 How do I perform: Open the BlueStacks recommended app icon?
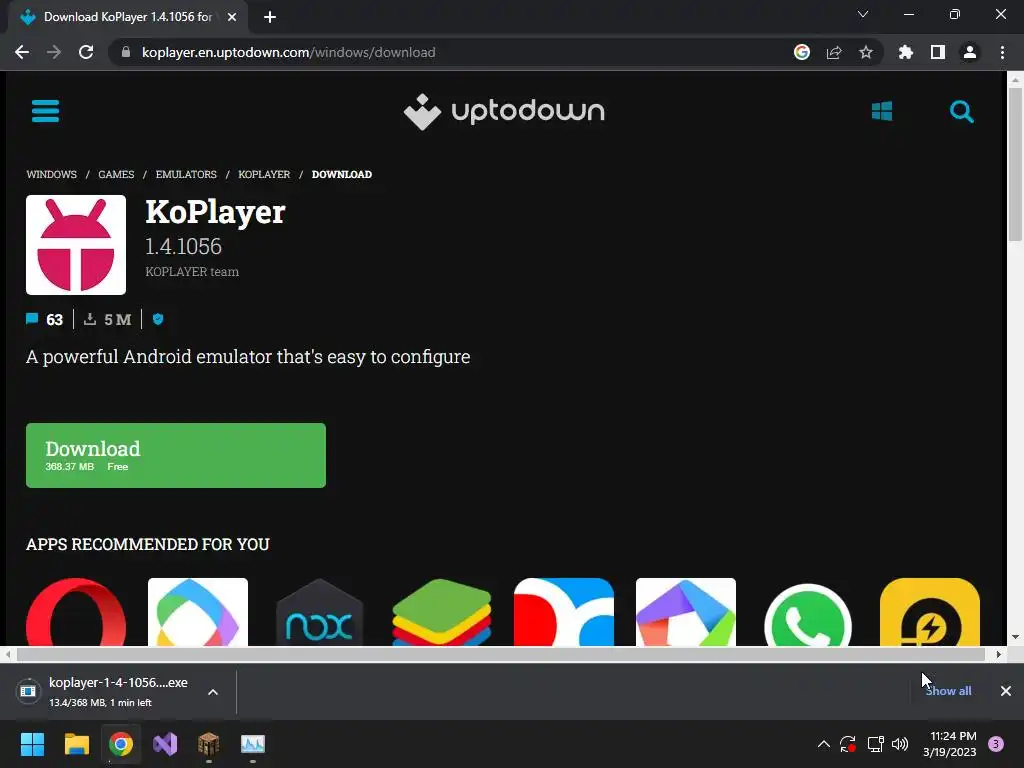coord(441,612)
